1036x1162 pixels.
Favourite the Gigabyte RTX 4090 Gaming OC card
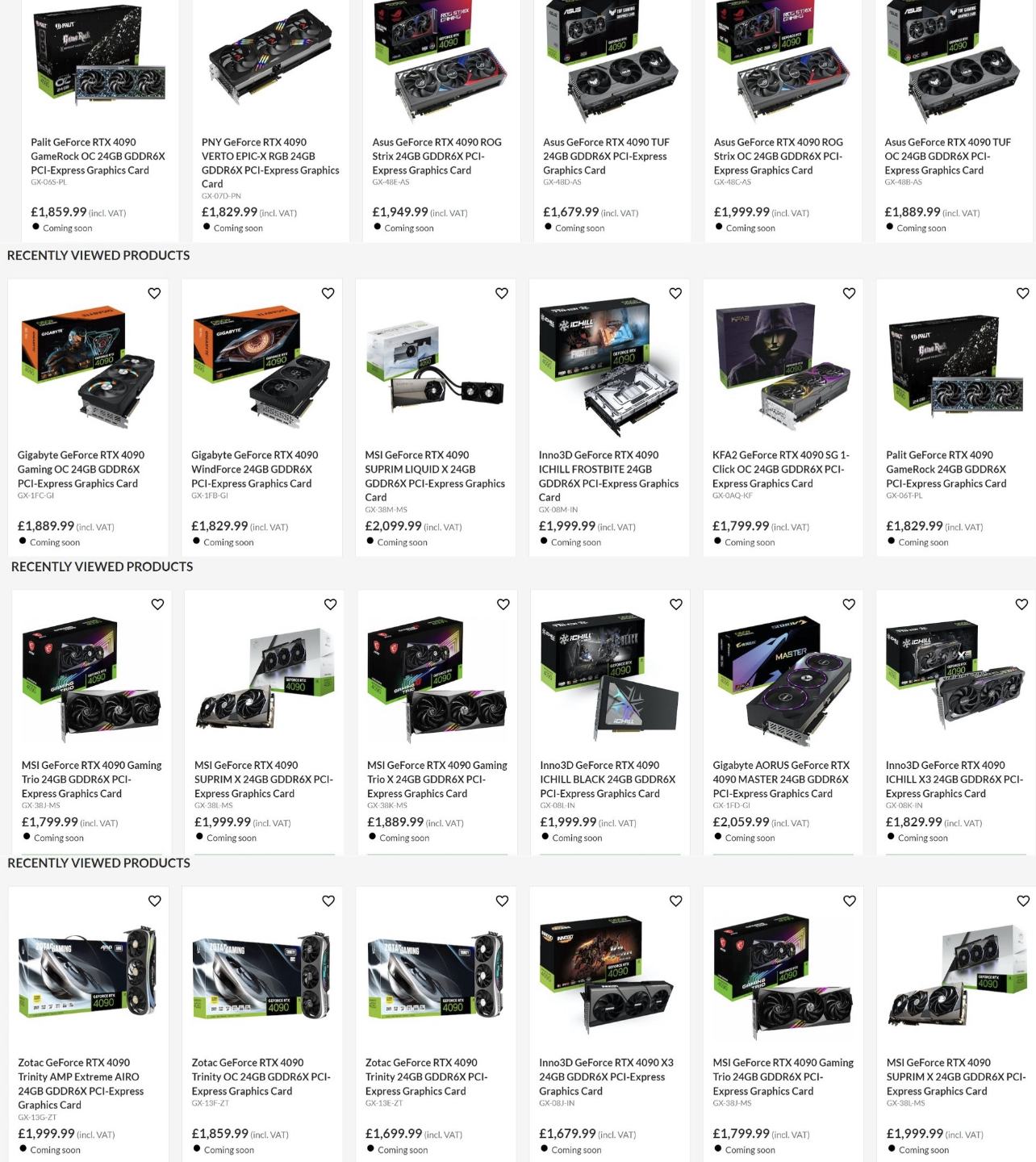click(154, 294)
